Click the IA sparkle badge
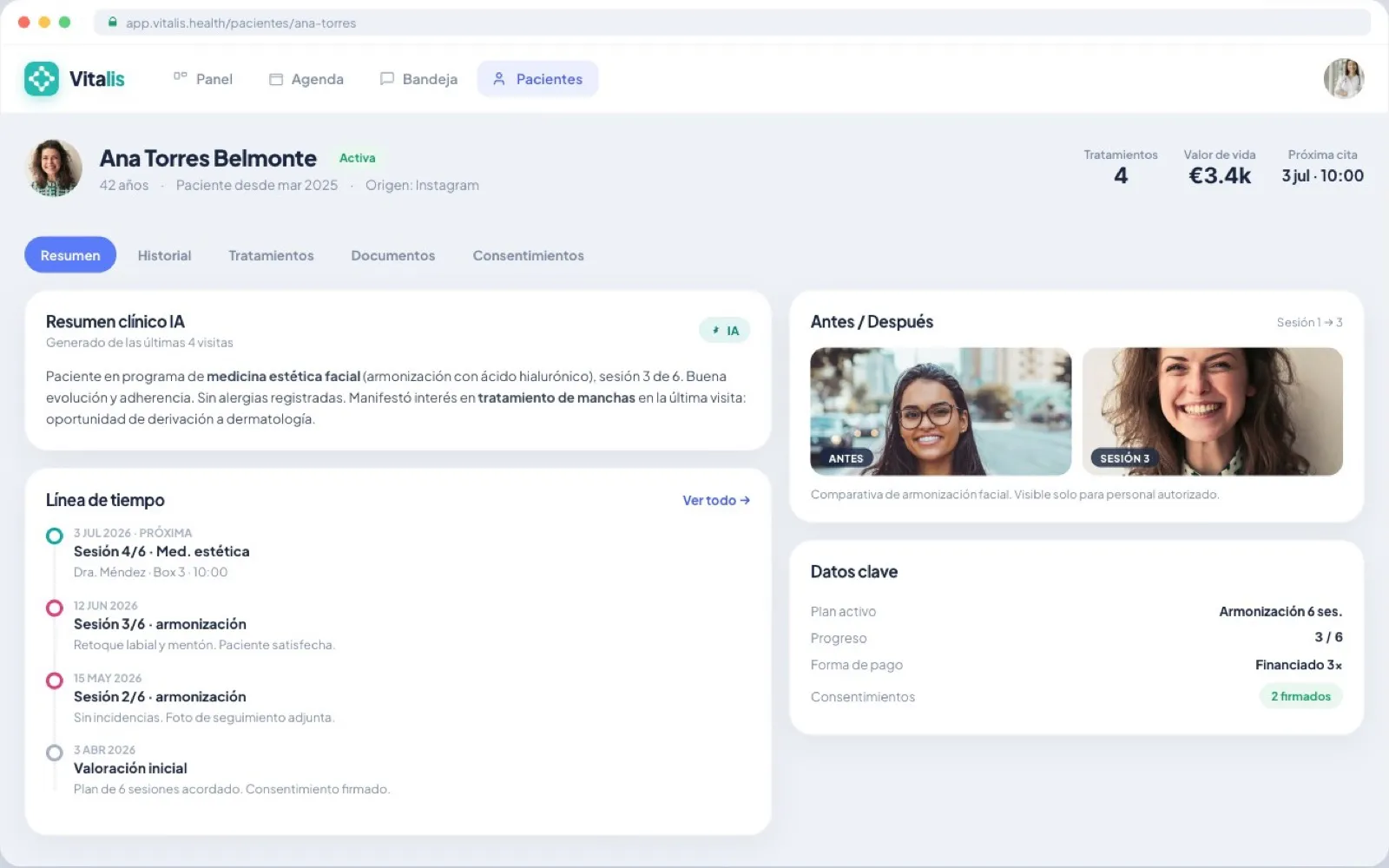 click(x=724, y=331)
